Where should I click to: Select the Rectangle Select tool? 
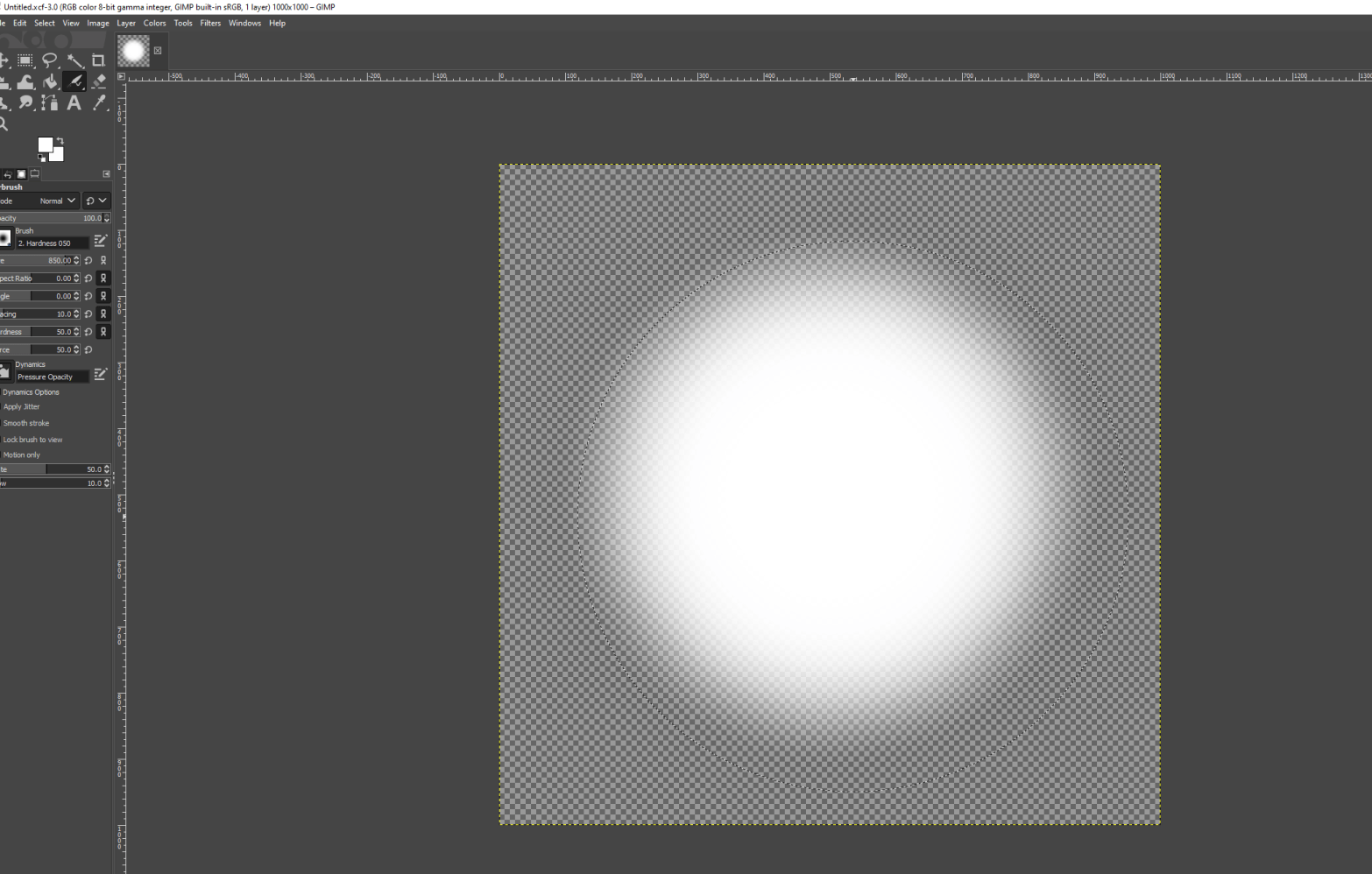point(25,60)
